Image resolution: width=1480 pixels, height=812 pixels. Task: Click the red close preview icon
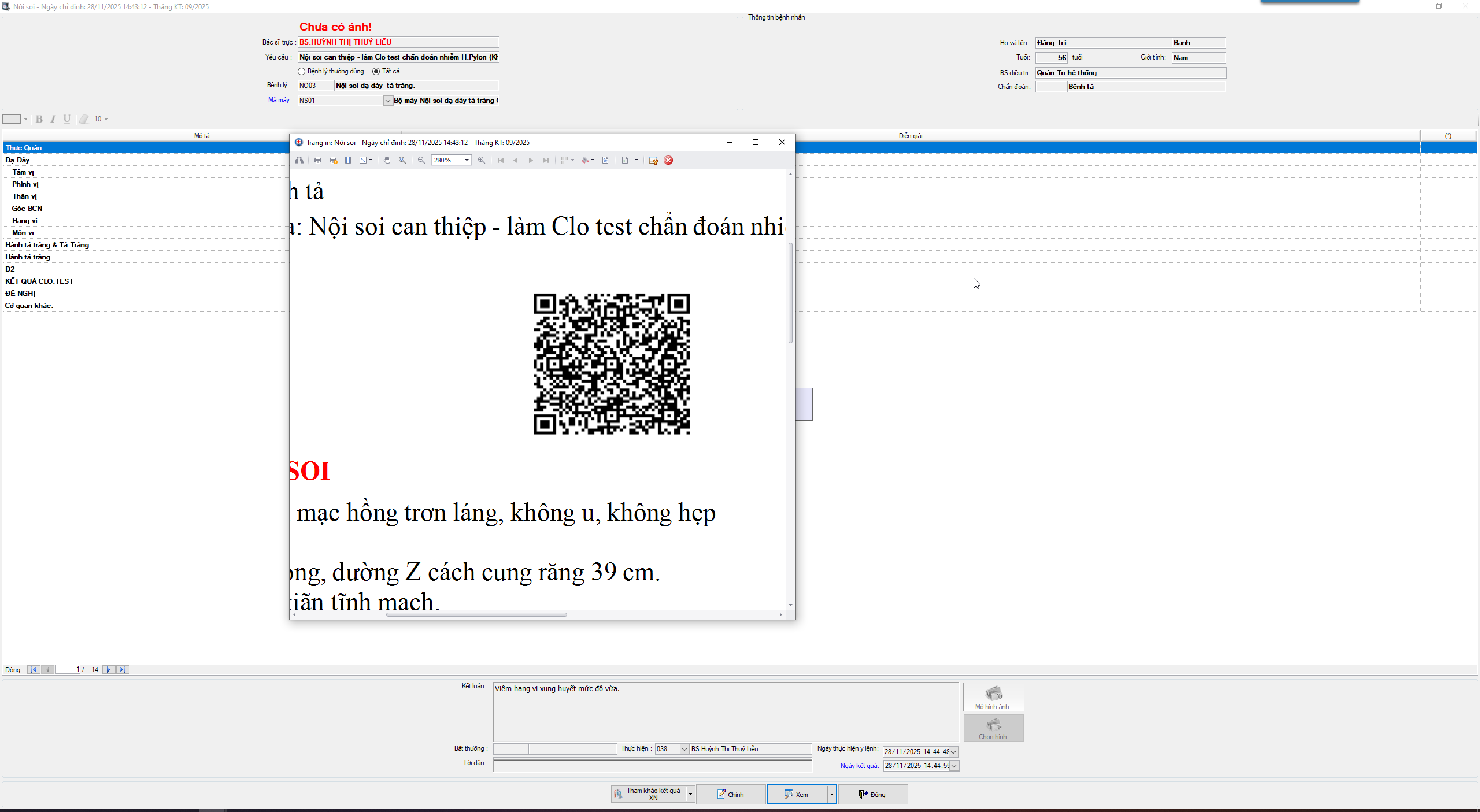click(668, 160)
